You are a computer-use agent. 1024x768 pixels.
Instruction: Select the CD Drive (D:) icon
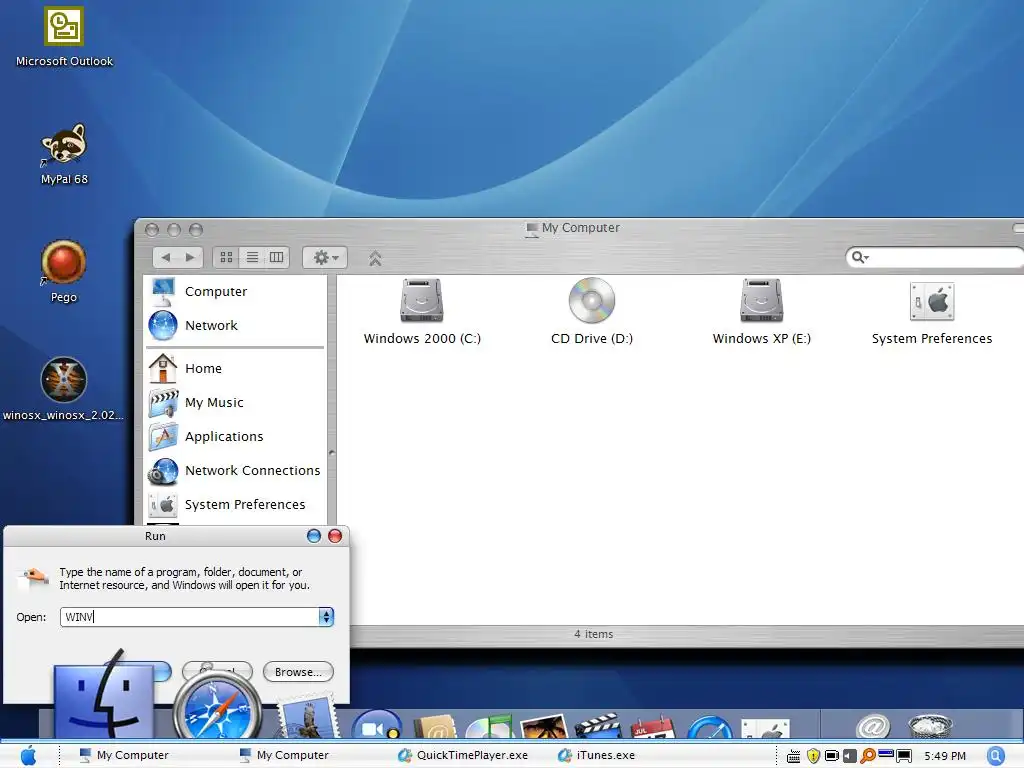click(592, 312)
